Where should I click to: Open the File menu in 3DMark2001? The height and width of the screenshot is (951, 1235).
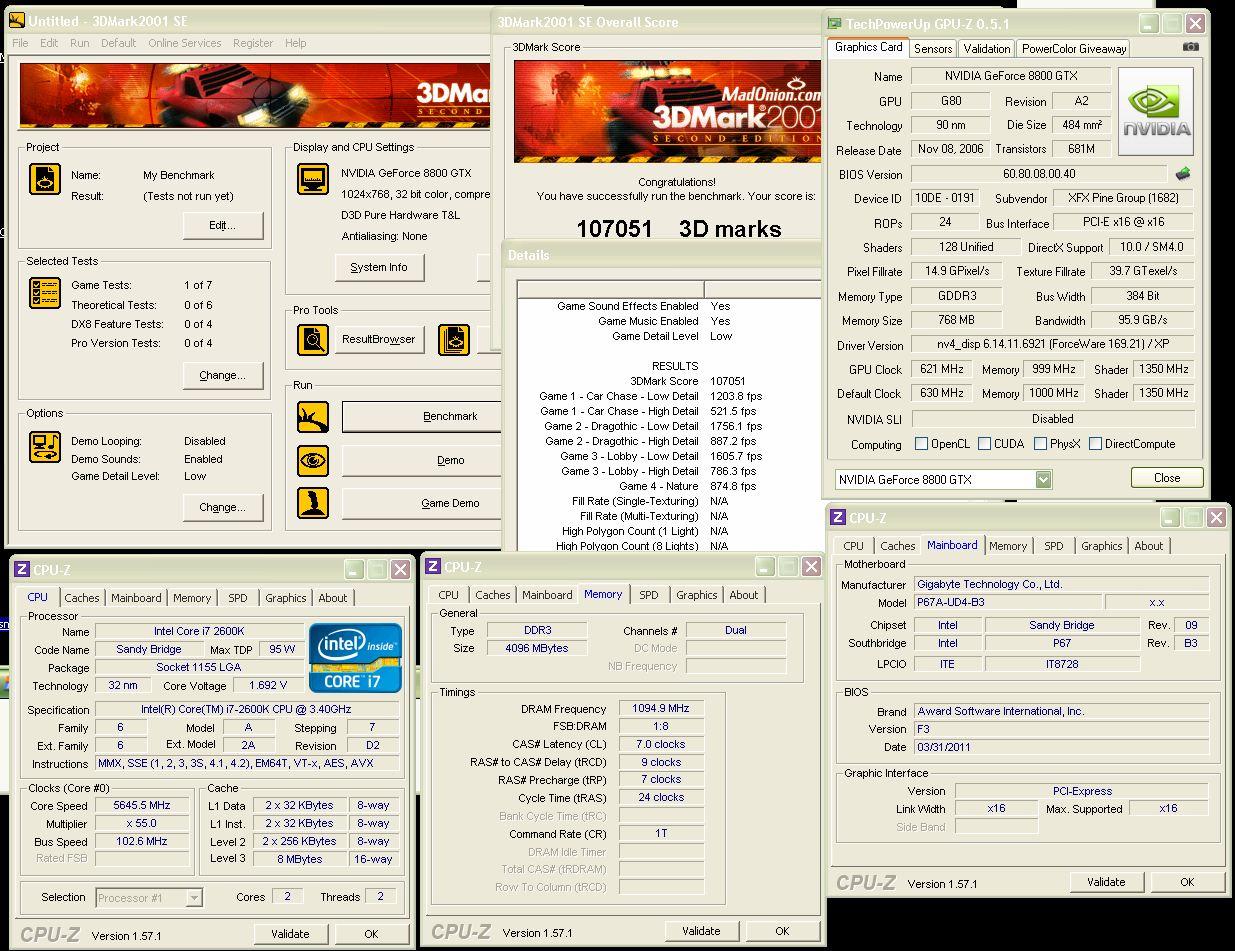click(x=20, y=43)
